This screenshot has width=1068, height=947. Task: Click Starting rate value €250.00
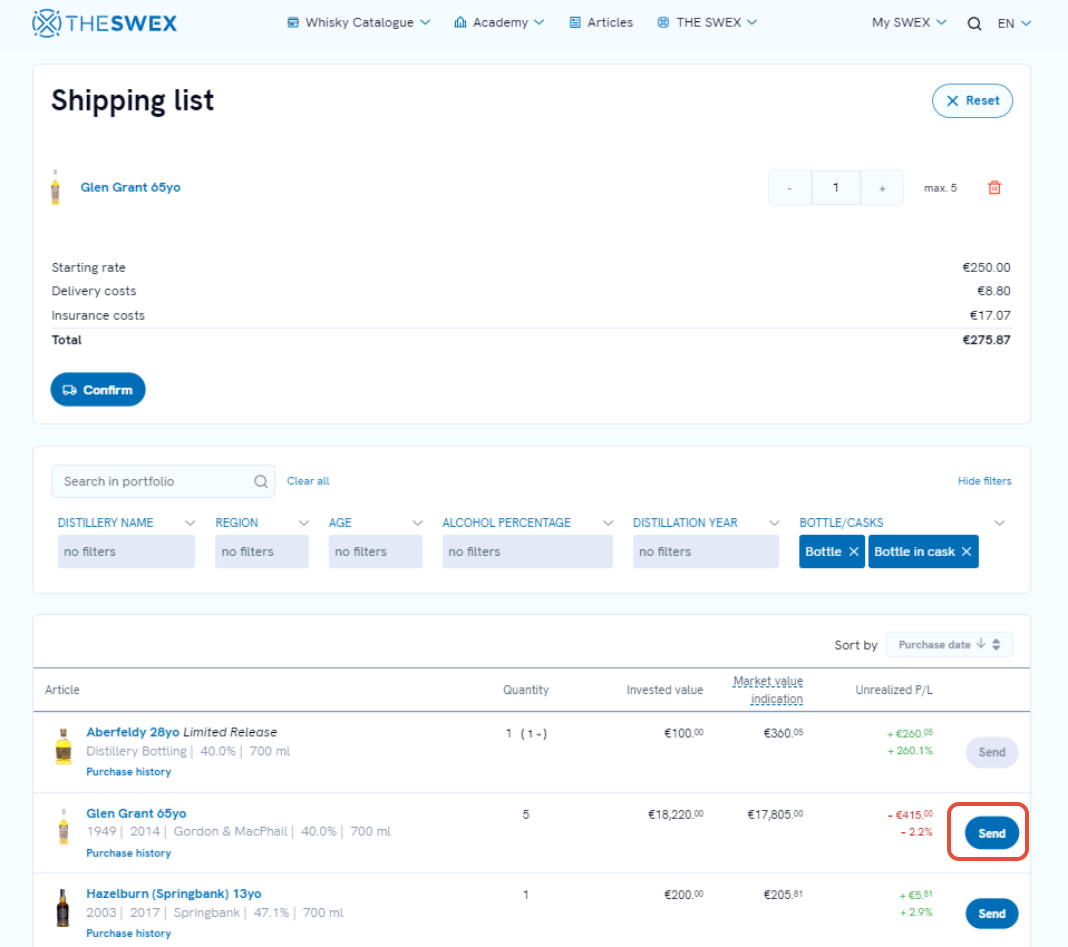(986, 268)
